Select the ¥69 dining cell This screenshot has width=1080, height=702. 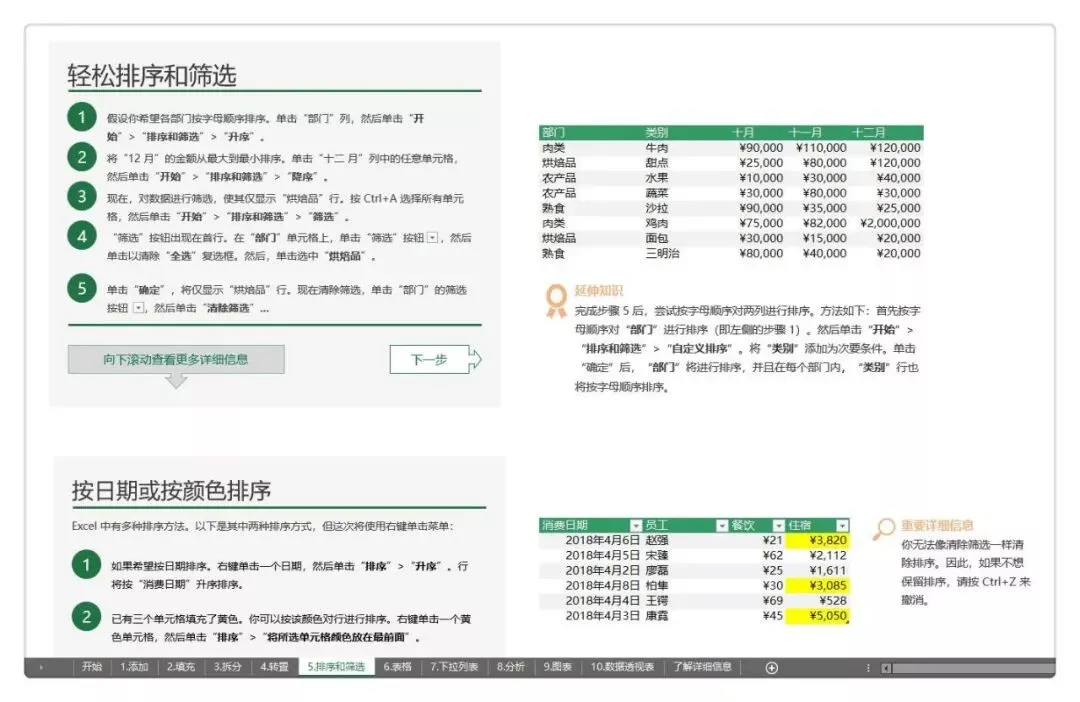coord(758,601)
